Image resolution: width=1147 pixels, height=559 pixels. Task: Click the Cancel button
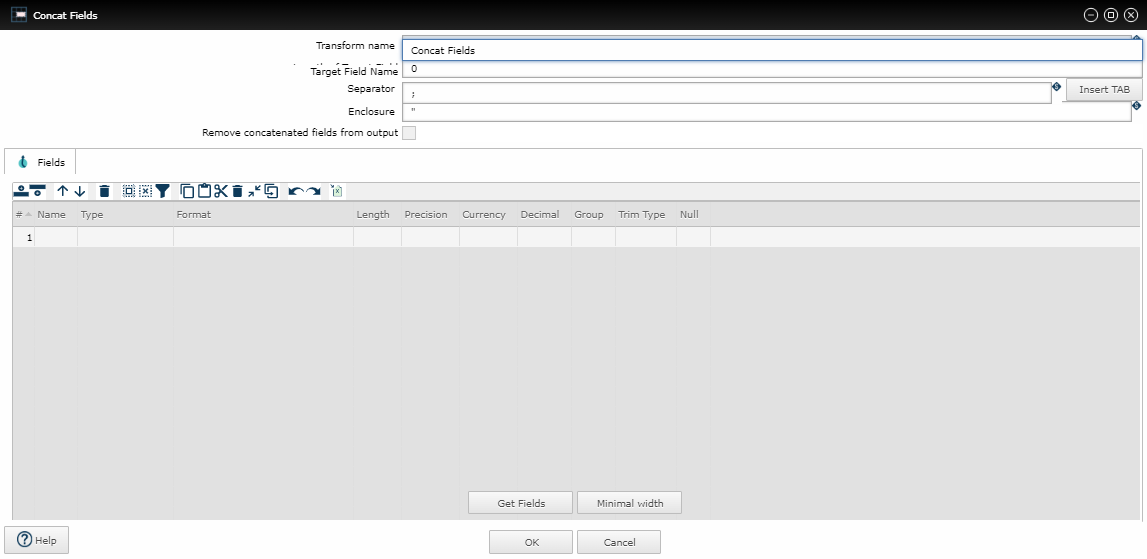(619, 542)
